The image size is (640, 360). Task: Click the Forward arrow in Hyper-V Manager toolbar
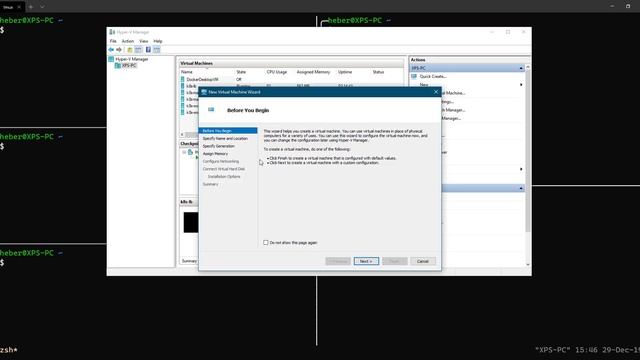point(119,50)
